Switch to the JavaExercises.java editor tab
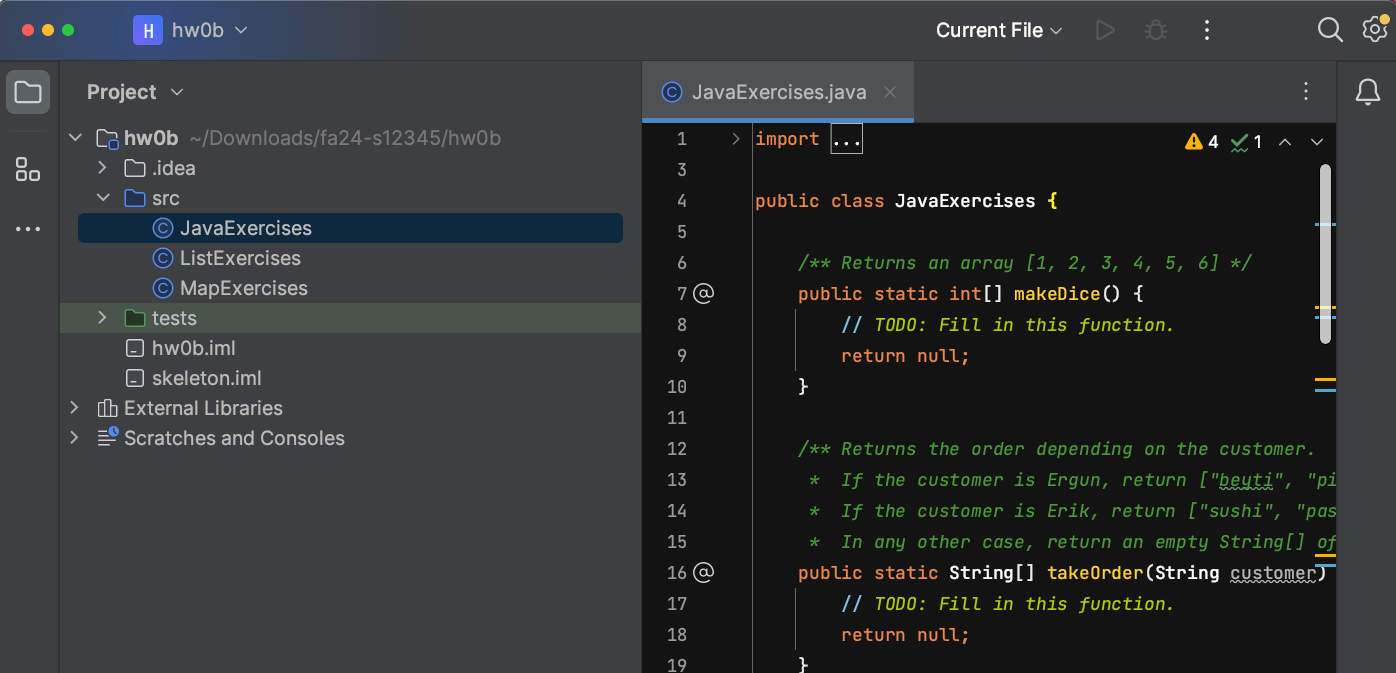Image resolution: width=1396 pixels, height=673 pixels. [778, 91]
